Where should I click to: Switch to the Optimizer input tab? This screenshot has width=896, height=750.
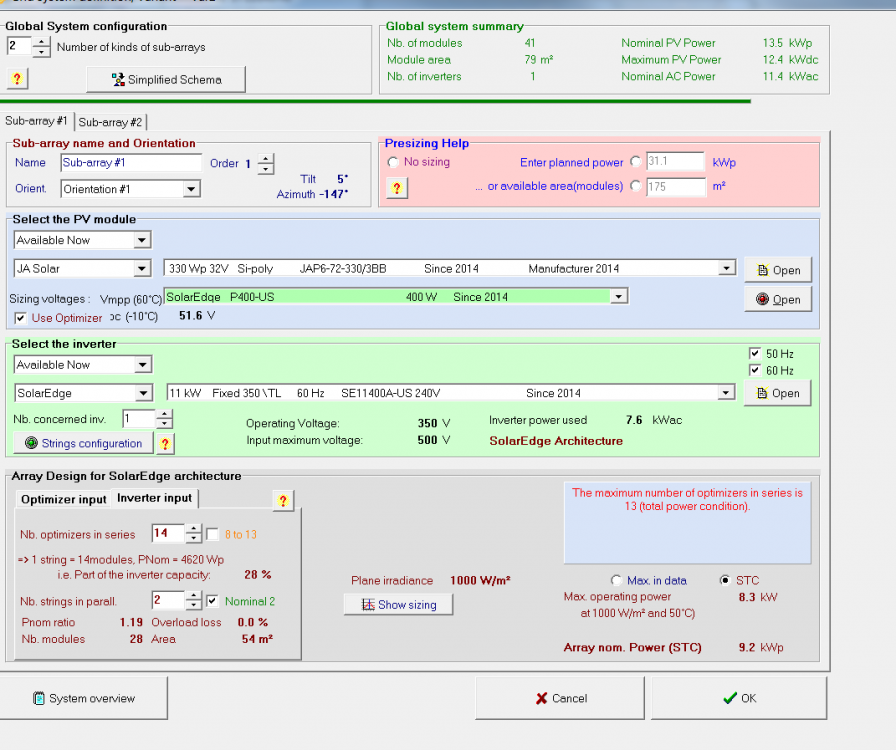(x=63, y=499)
